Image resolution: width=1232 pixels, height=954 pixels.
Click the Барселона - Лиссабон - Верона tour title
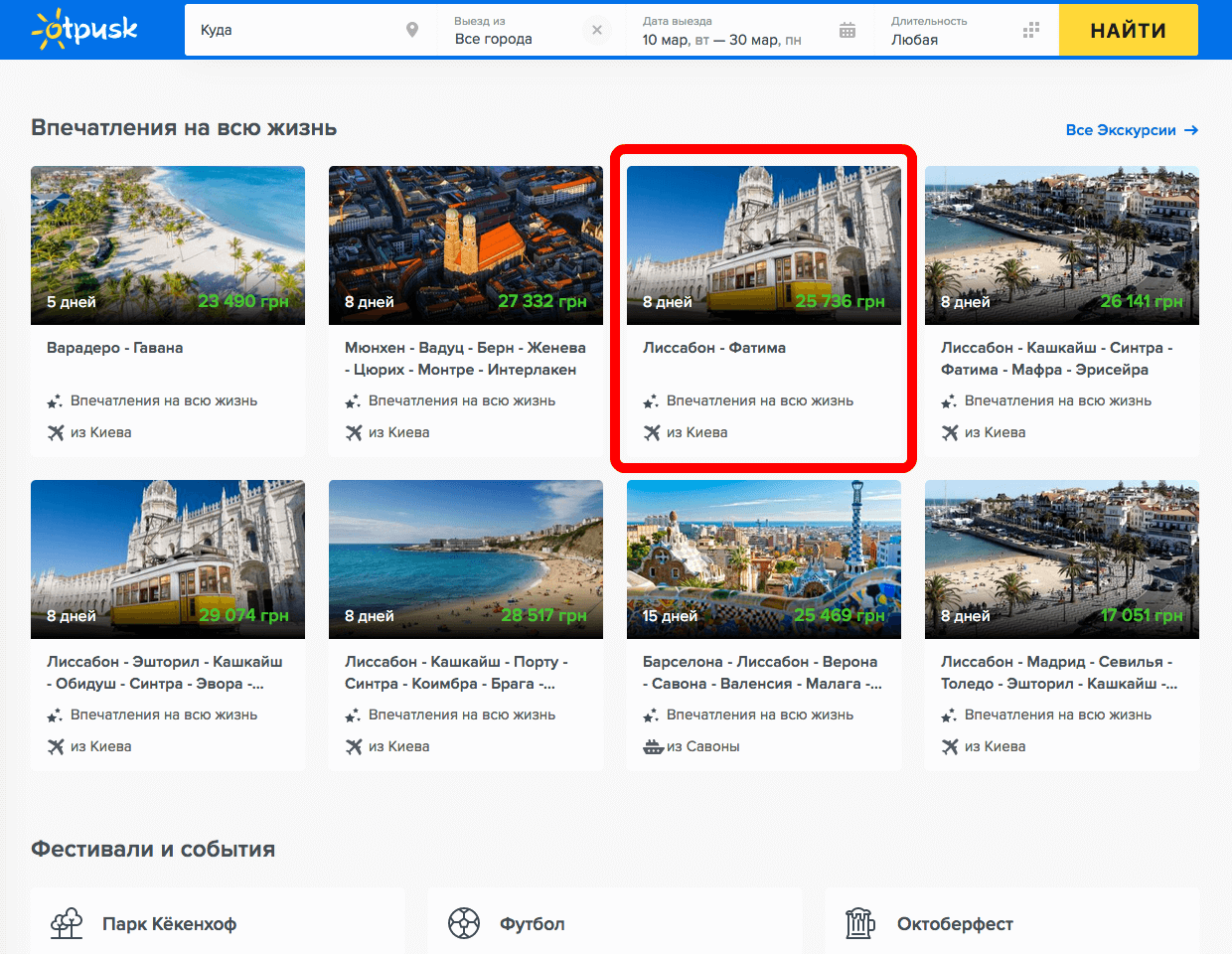click(x=762, y=673)
